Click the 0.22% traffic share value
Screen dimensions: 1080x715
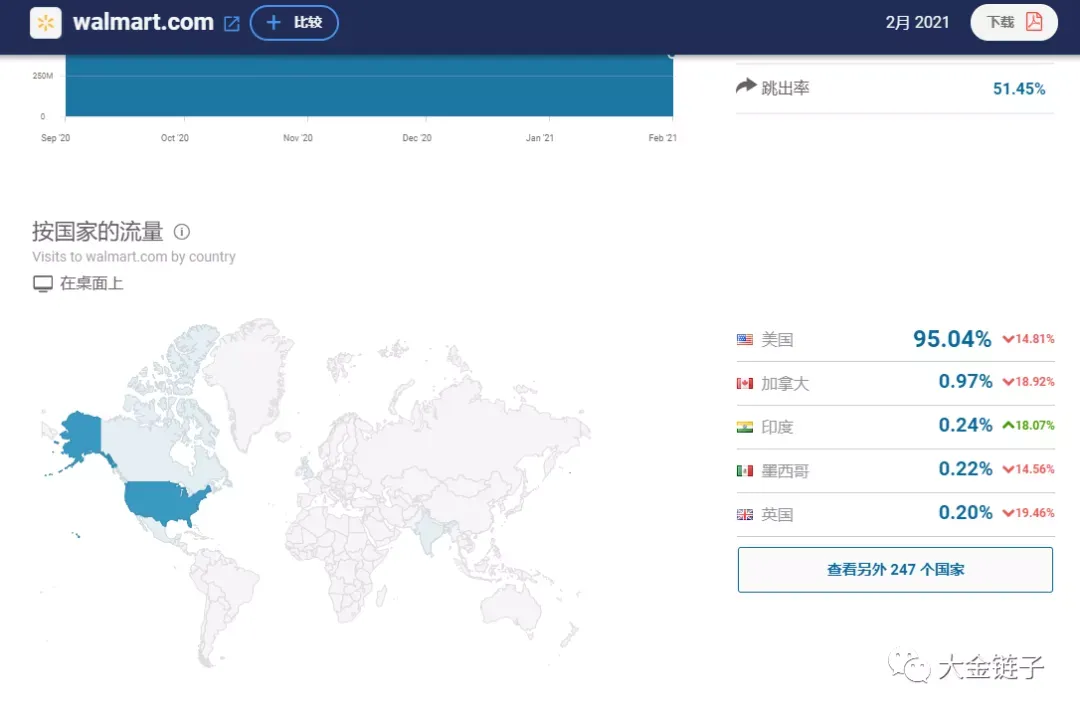pos(965,469)
